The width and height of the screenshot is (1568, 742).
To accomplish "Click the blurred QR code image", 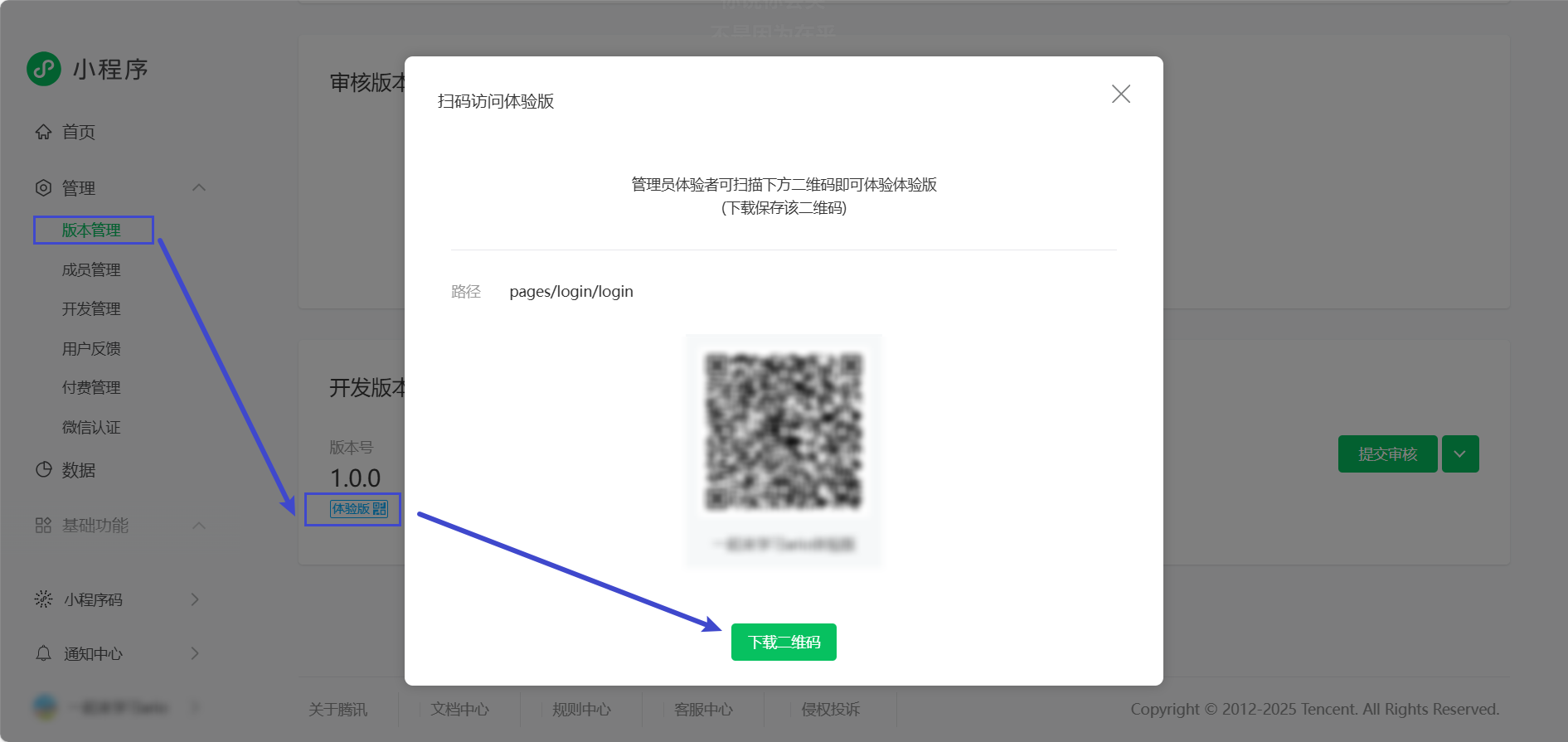I will [784, 431].
